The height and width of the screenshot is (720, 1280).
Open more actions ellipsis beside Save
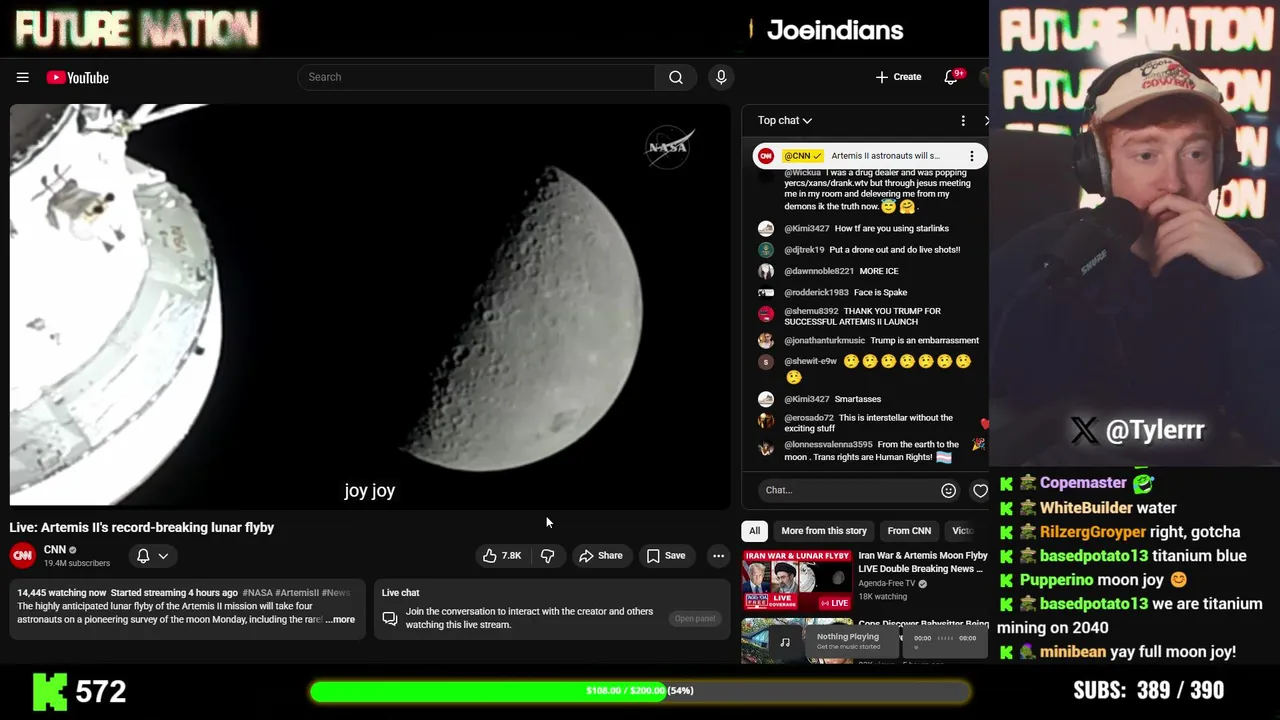click(x=718, y=555)
